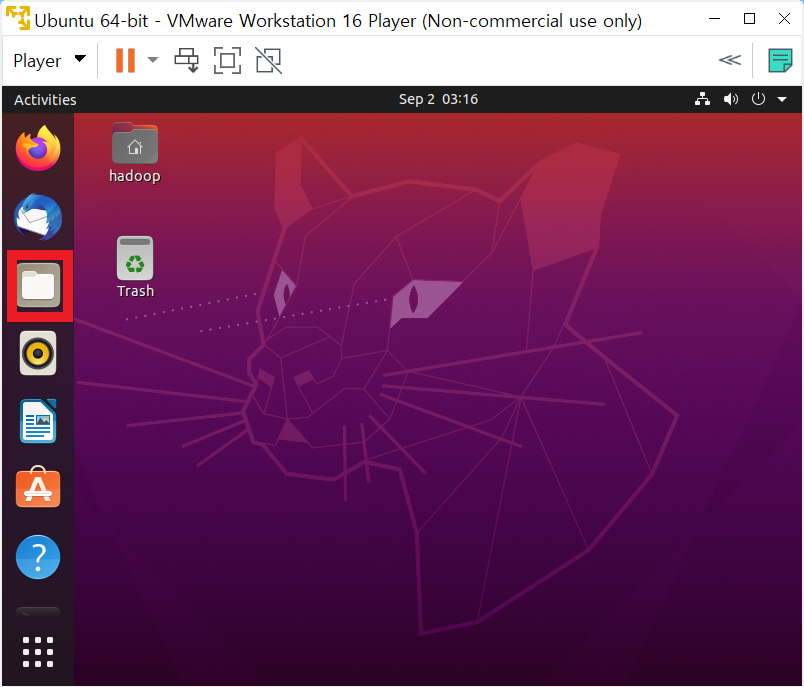The width and height of the screenshot is (804, 687).
Task: Launch Firefox from the dock
Action: [38, 148]
